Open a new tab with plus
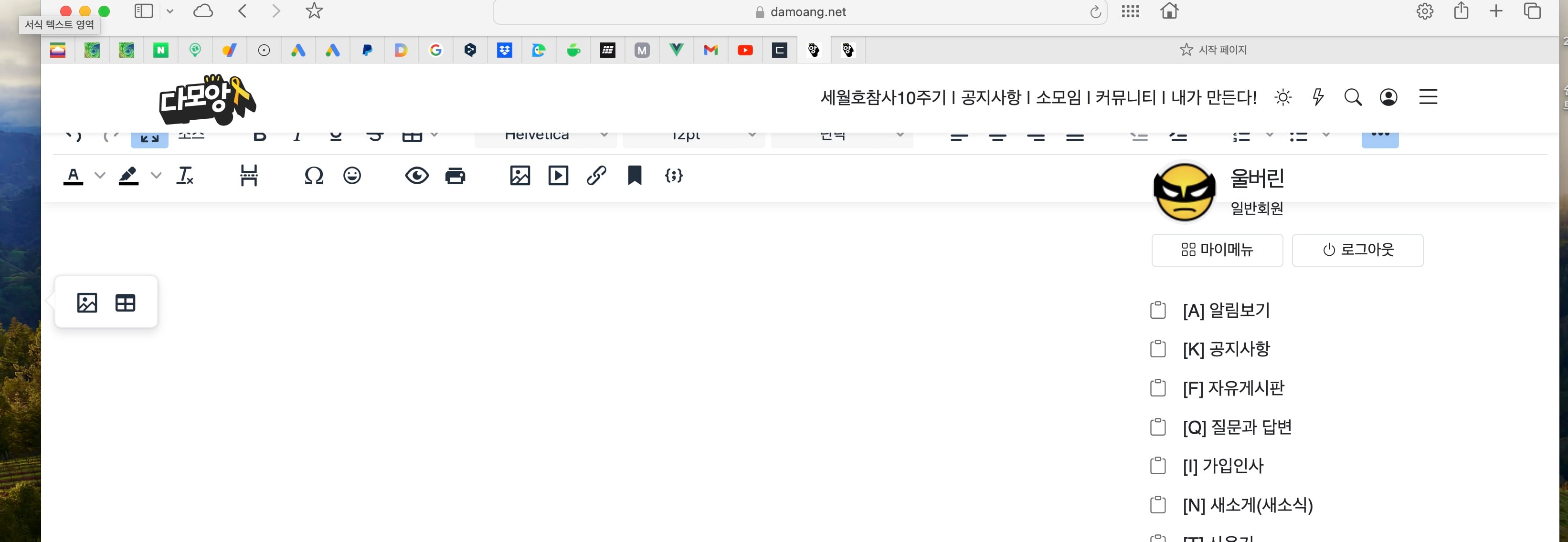The image size is (1568, 542). click(1495, 11)
